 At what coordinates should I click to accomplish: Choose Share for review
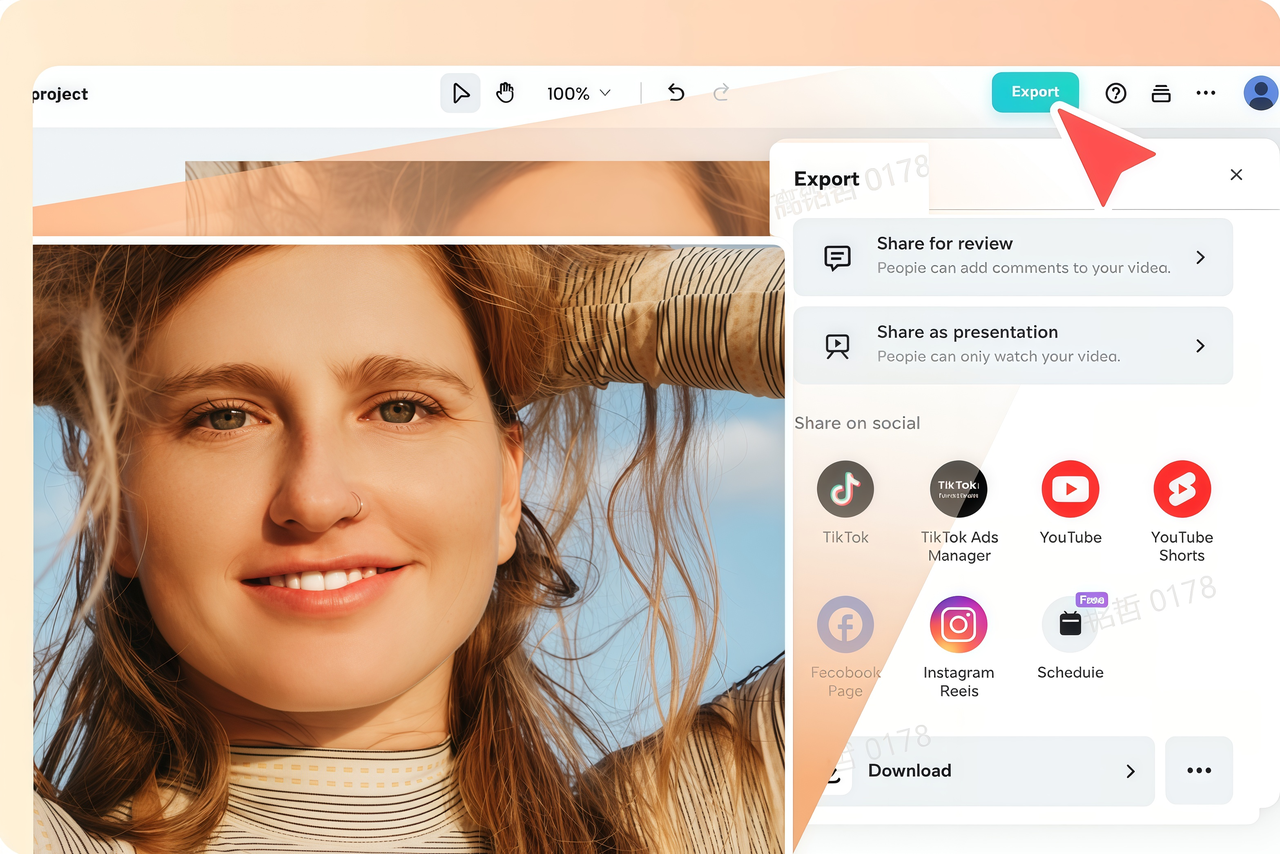1012,256
